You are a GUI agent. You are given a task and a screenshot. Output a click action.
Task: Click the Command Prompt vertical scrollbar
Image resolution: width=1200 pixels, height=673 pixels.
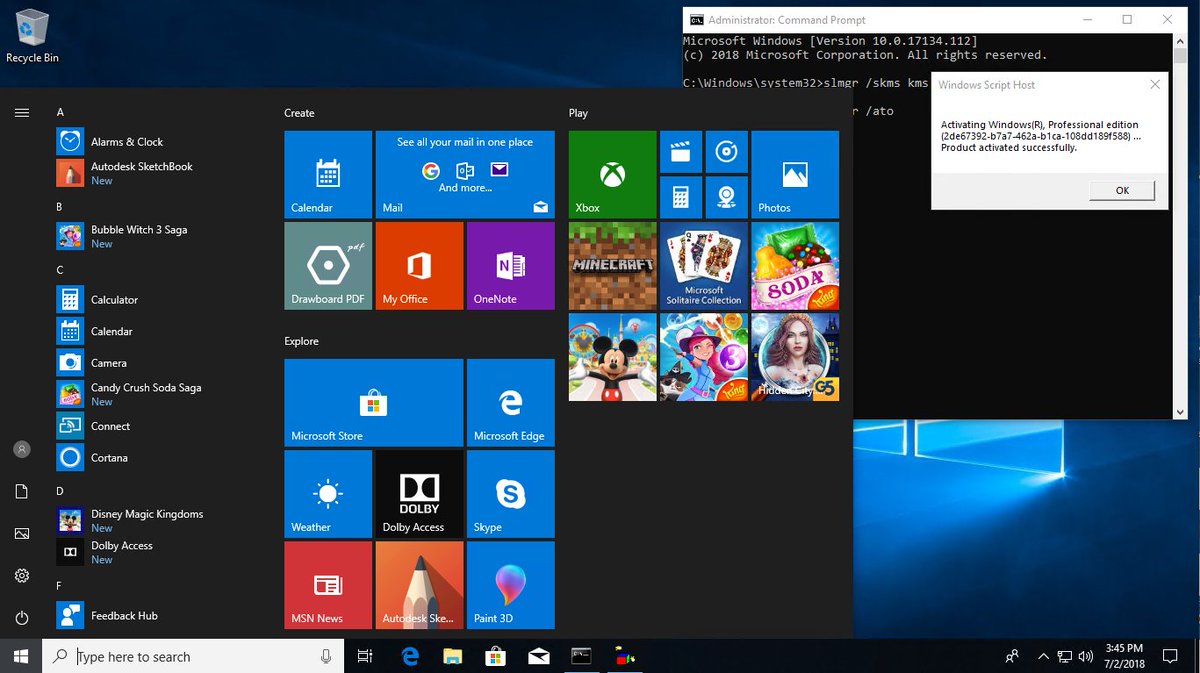click(x=1180, y=225)
